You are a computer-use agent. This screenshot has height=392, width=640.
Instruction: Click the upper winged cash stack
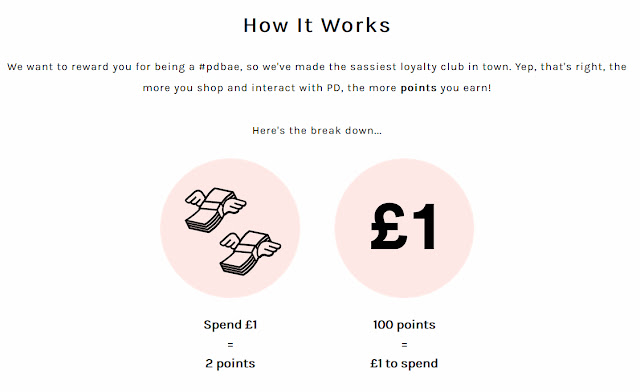pyautogui.click(x=215, y=210)
